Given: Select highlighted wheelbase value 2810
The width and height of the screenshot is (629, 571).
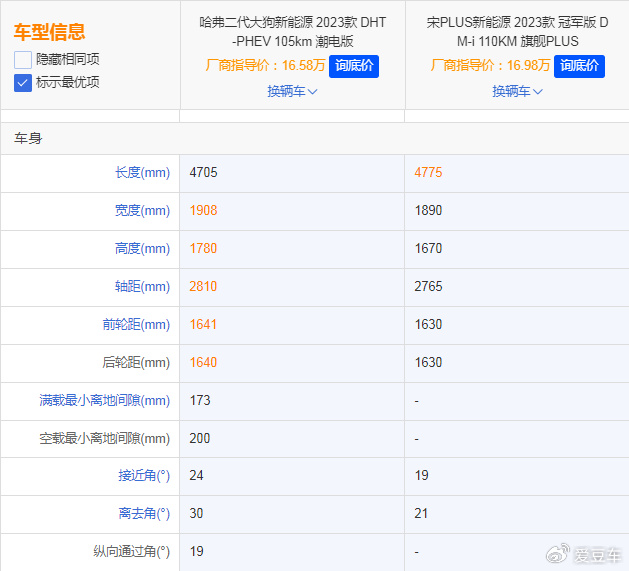Looking at the screenshot, I should pos(203,287).
